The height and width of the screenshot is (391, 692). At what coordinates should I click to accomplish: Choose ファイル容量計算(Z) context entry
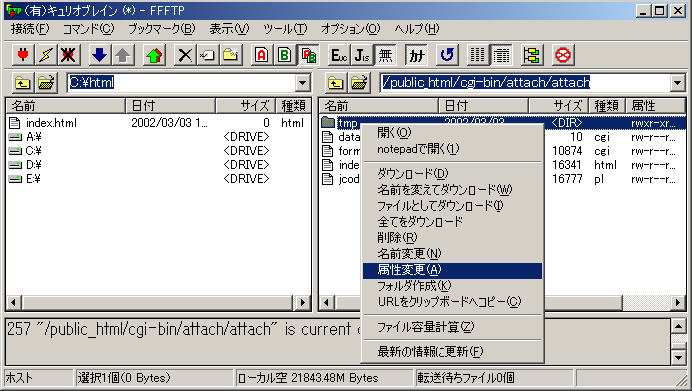click(452, 327)
